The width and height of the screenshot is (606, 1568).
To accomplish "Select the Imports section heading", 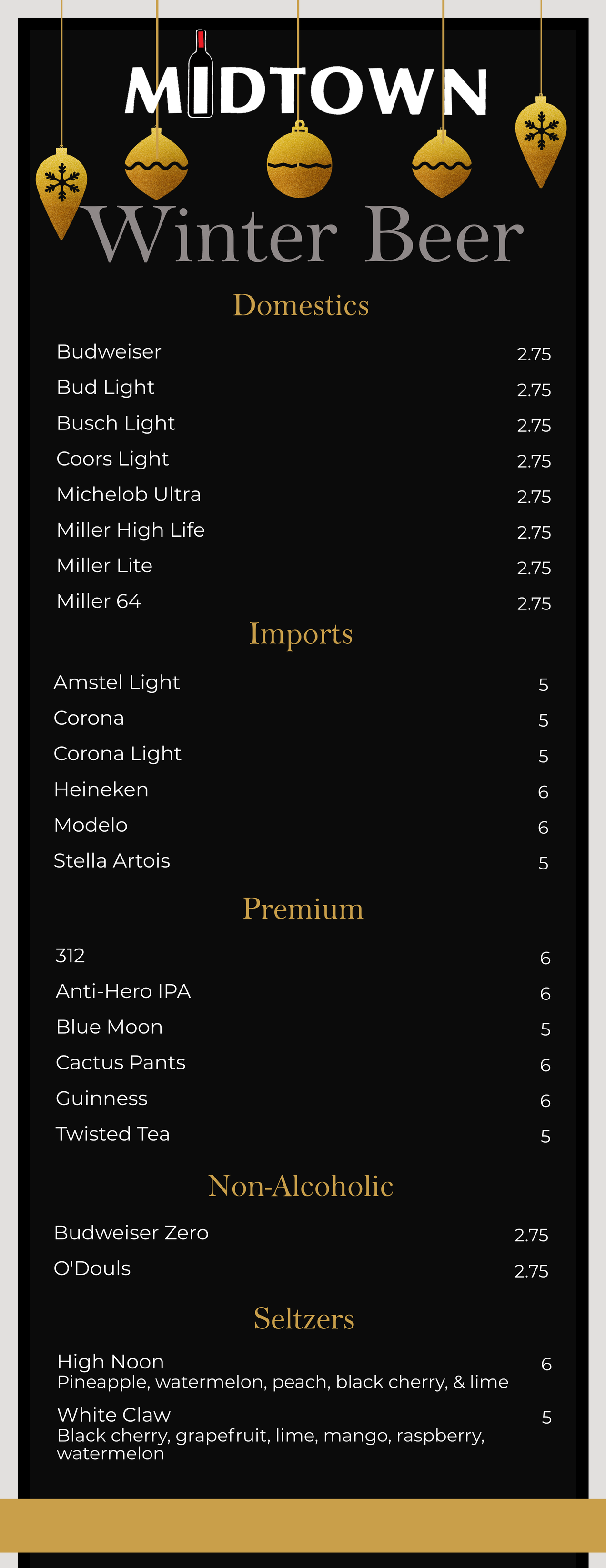I will (301, 634).
